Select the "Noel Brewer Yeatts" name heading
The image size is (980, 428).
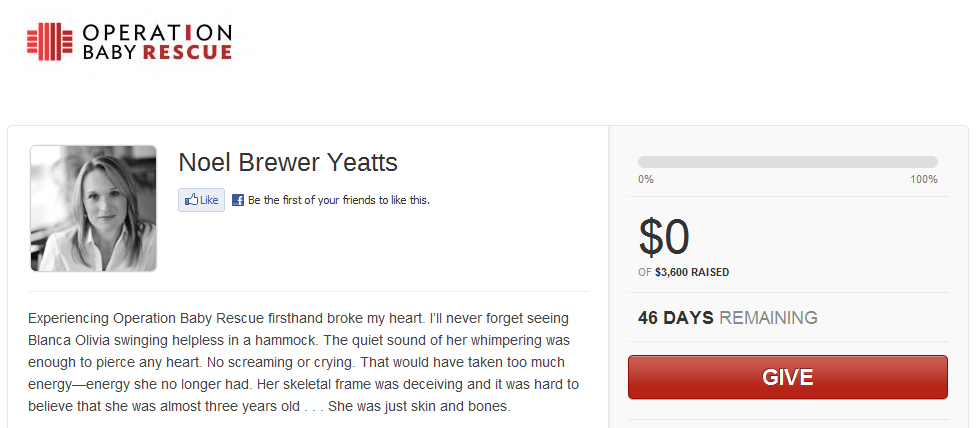[x=288, y=162]
